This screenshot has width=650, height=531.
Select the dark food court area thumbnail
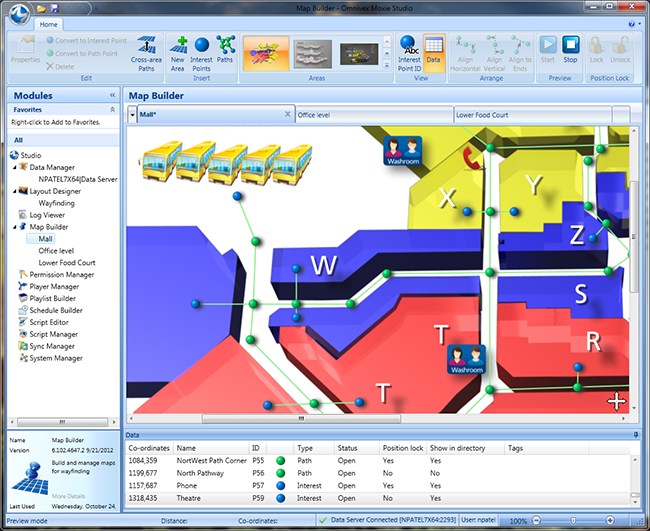pyautogui.click(x=359, y=54)
